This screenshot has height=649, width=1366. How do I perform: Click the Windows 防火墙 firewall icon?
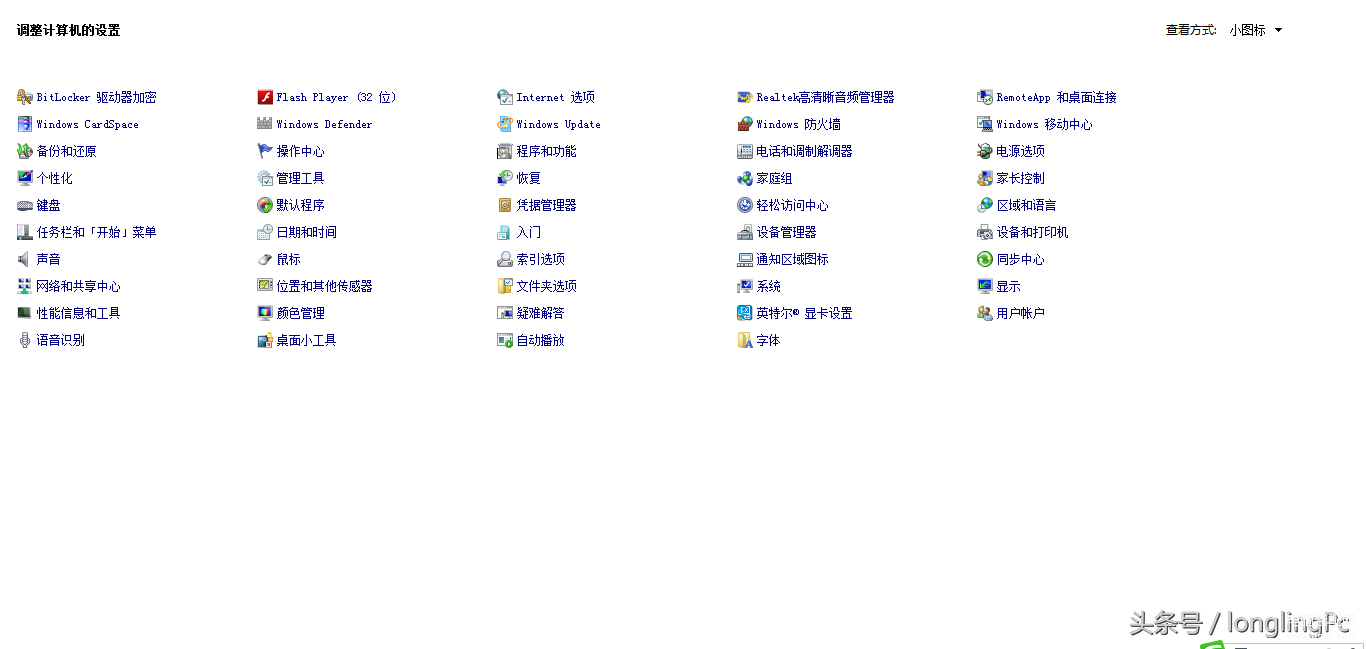pyautogui.click(x=745, y=124)
